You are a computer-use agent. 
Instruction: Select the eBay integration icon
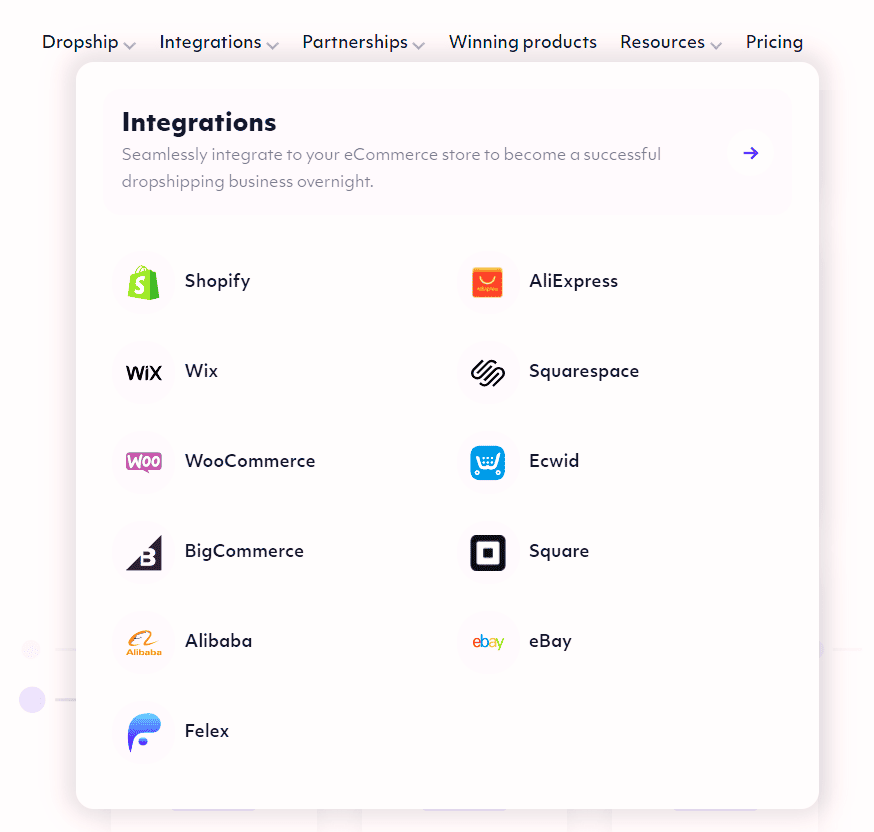click(x=487, y=641)
